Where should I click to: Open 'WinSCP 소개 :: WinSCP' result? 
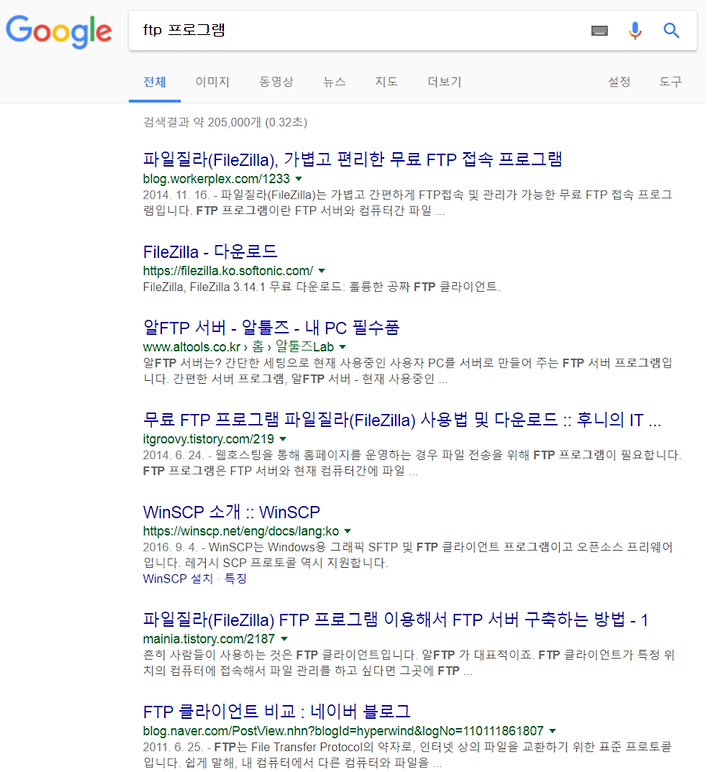pyautogui.click(x=231, y=513)
